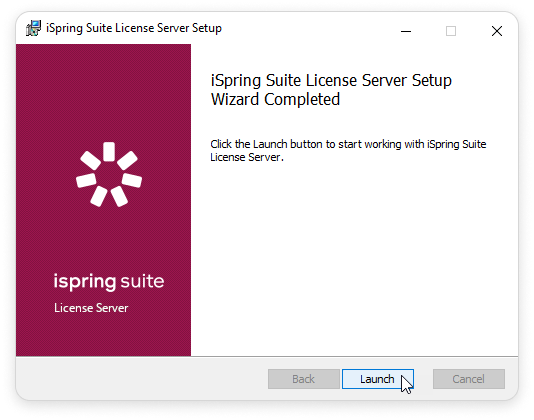Click the "License Server." text ending the instruction

tap(247, 157)
